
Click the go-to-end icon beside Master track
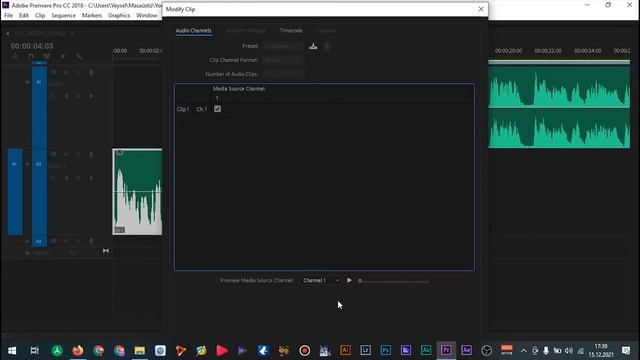(x=106, y=251)
